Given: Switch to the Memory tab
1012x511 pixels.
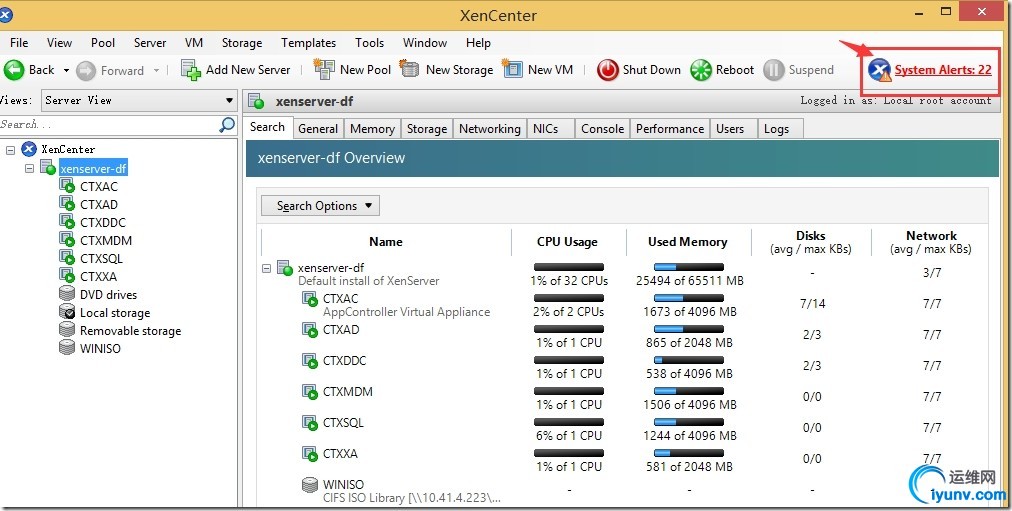Looking at the screenshot, I should (x=372, y=128).
